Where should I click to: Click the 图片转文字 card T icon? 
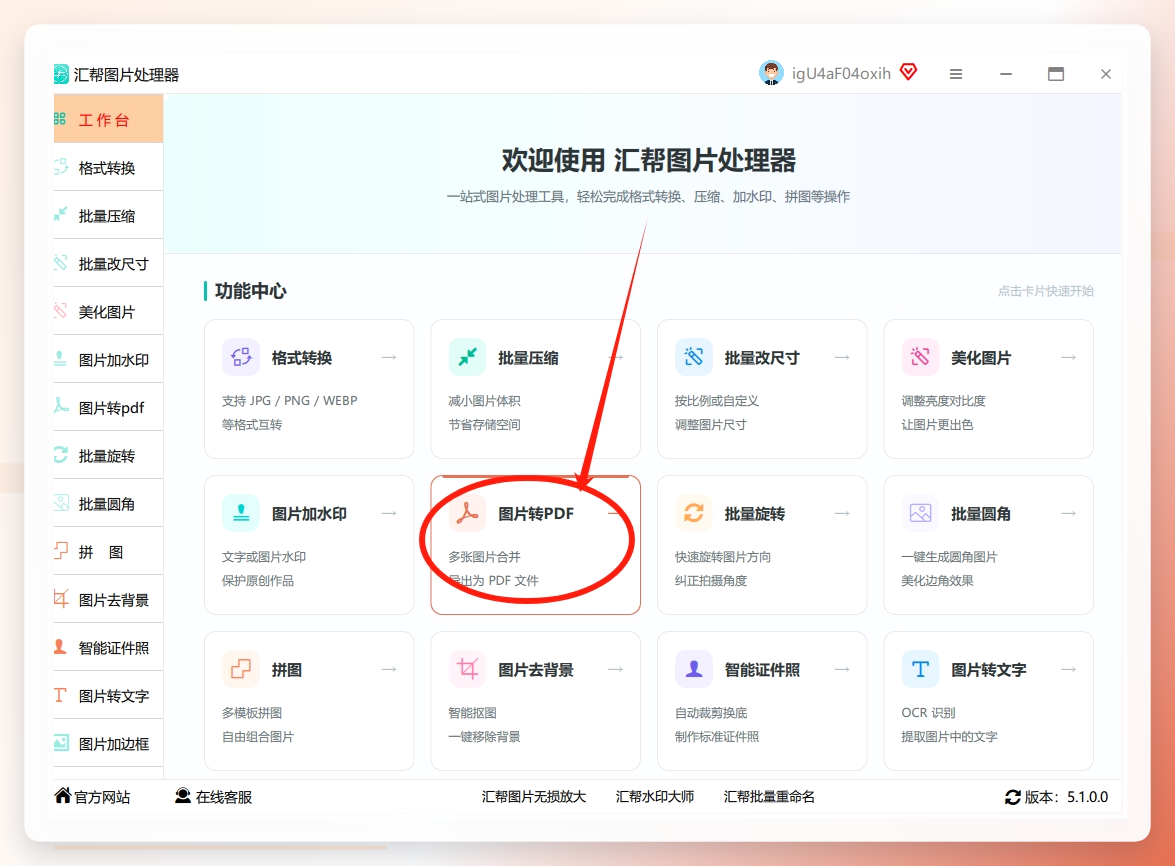(x=920, y=669)
